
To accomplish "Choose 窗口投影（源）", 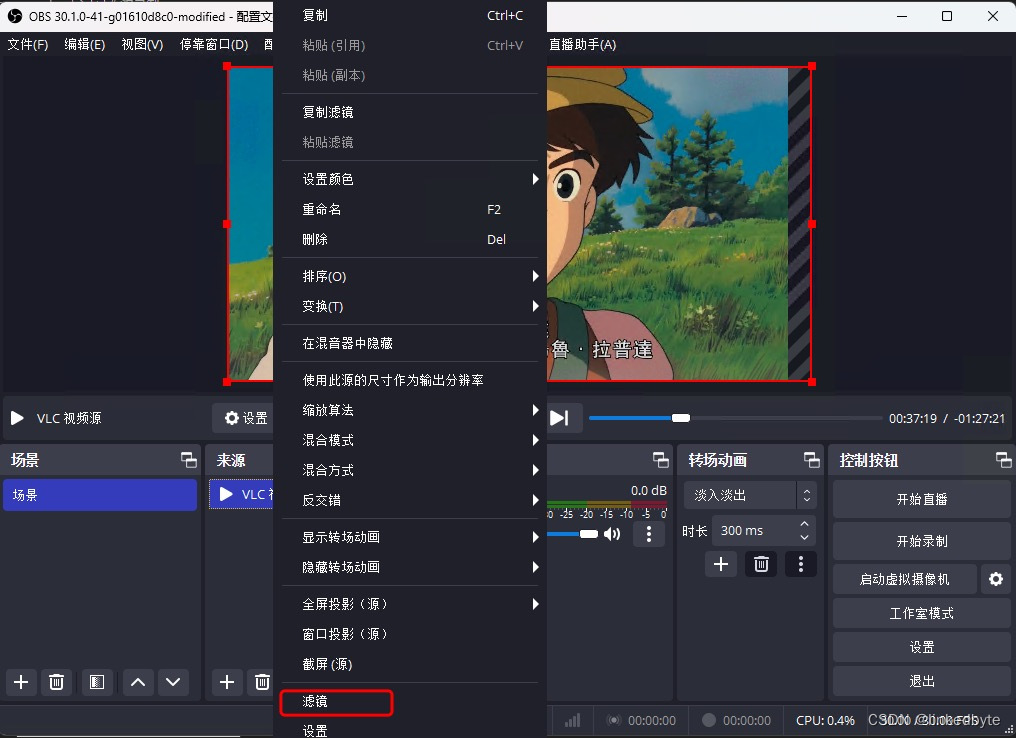I will (x=410, y=634).
